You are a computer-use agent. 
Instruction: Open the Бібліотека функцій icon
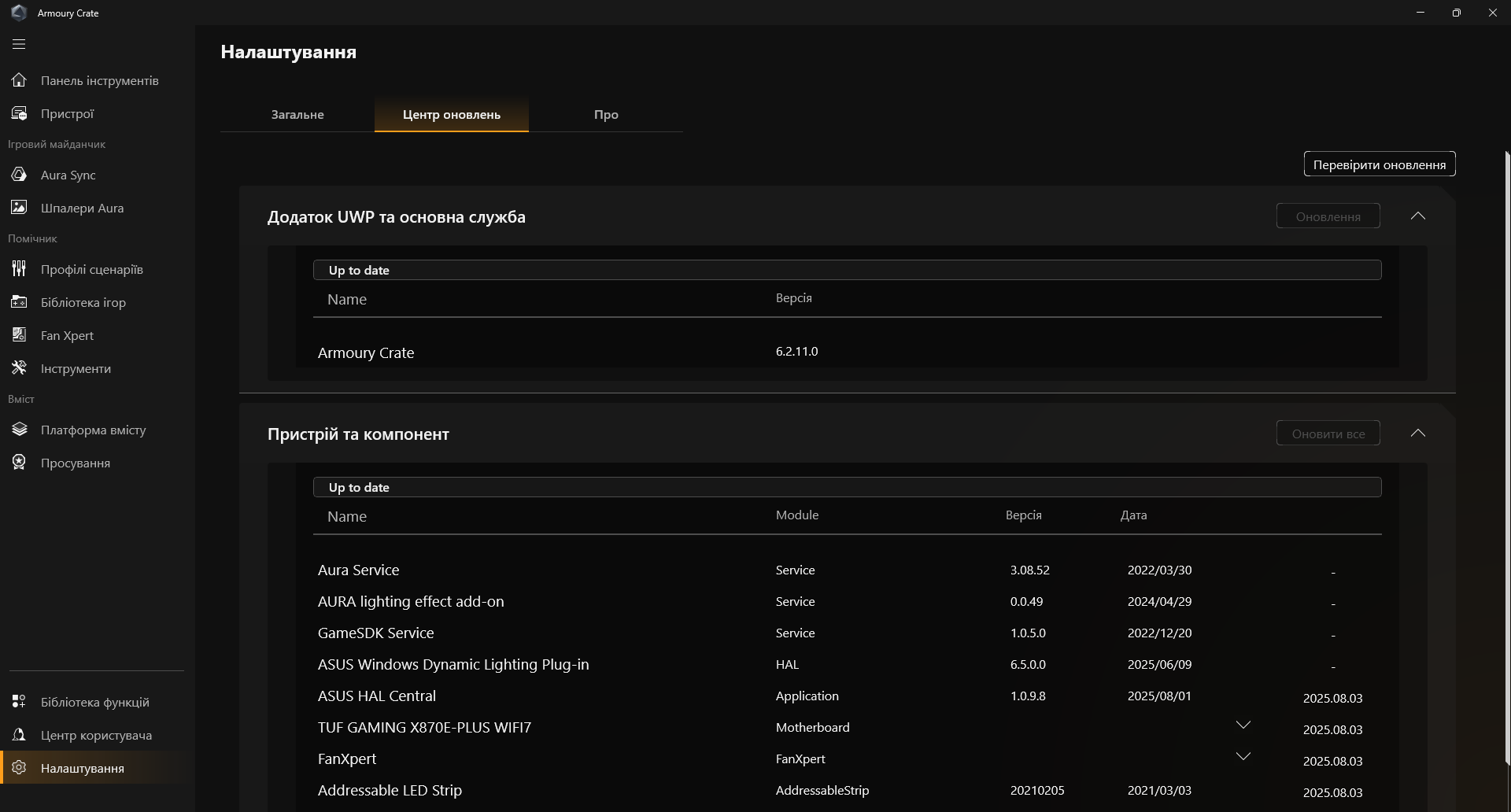19,702
